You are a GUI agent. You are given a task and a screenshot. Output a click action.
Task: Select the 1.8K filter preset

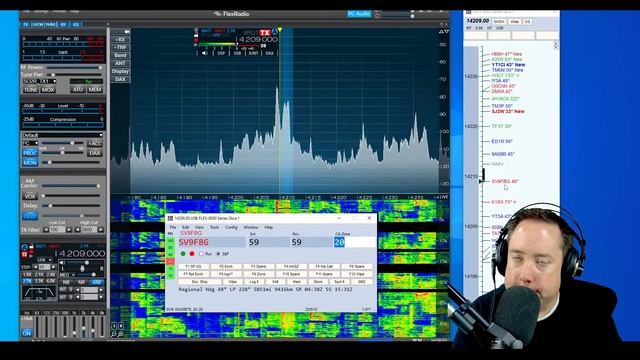click(27, 275)
